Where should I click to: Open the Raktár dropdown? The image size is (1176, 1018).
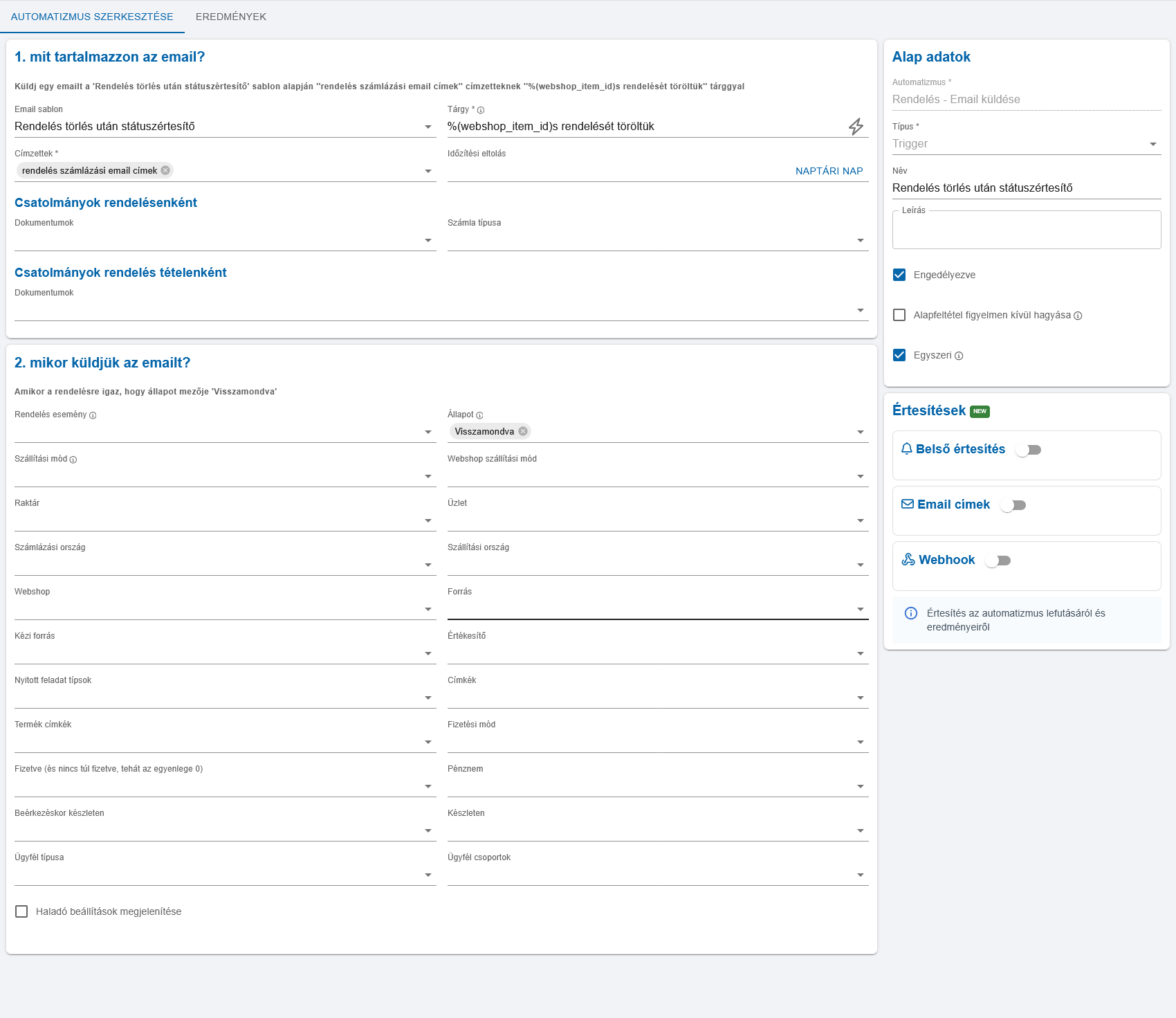point(225,520)
